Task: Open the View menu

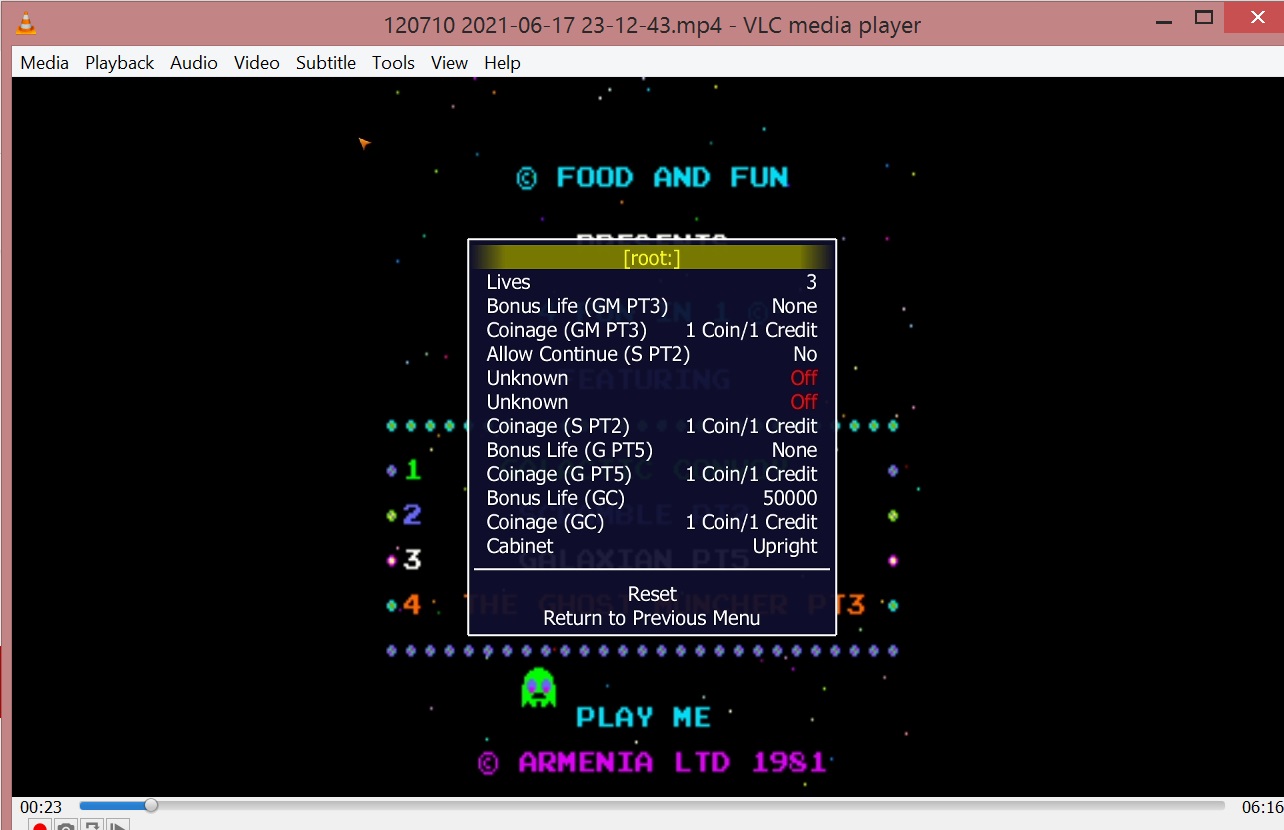Action: (449, 62)
